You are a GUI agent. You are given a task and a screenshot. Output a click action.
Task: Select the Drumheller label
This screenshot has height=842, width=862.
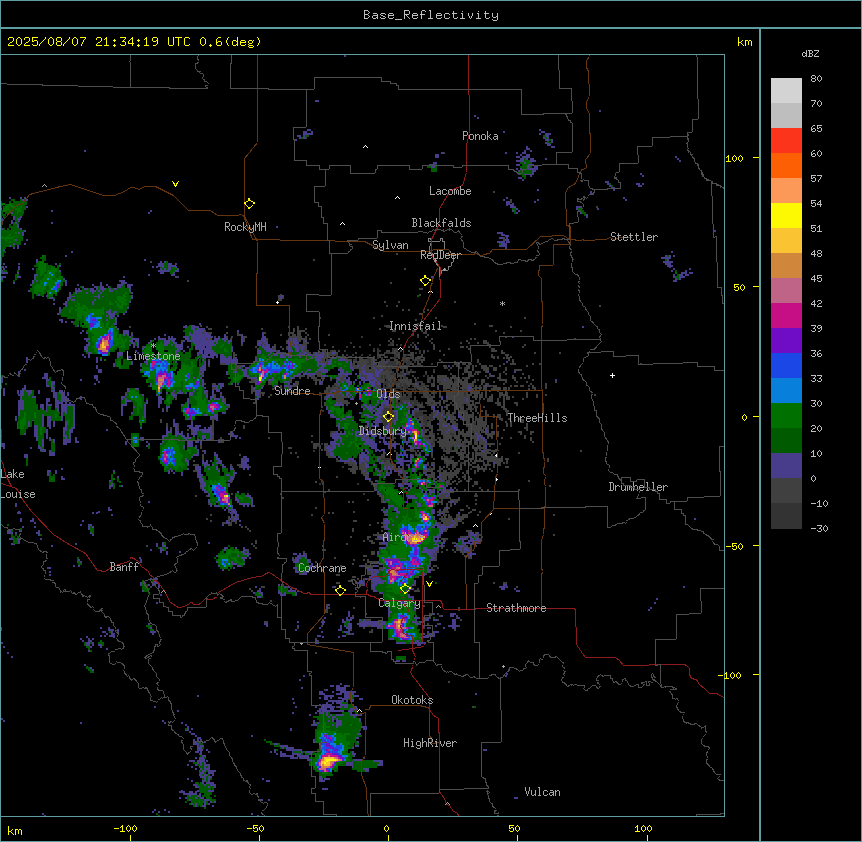coord(638,487)
